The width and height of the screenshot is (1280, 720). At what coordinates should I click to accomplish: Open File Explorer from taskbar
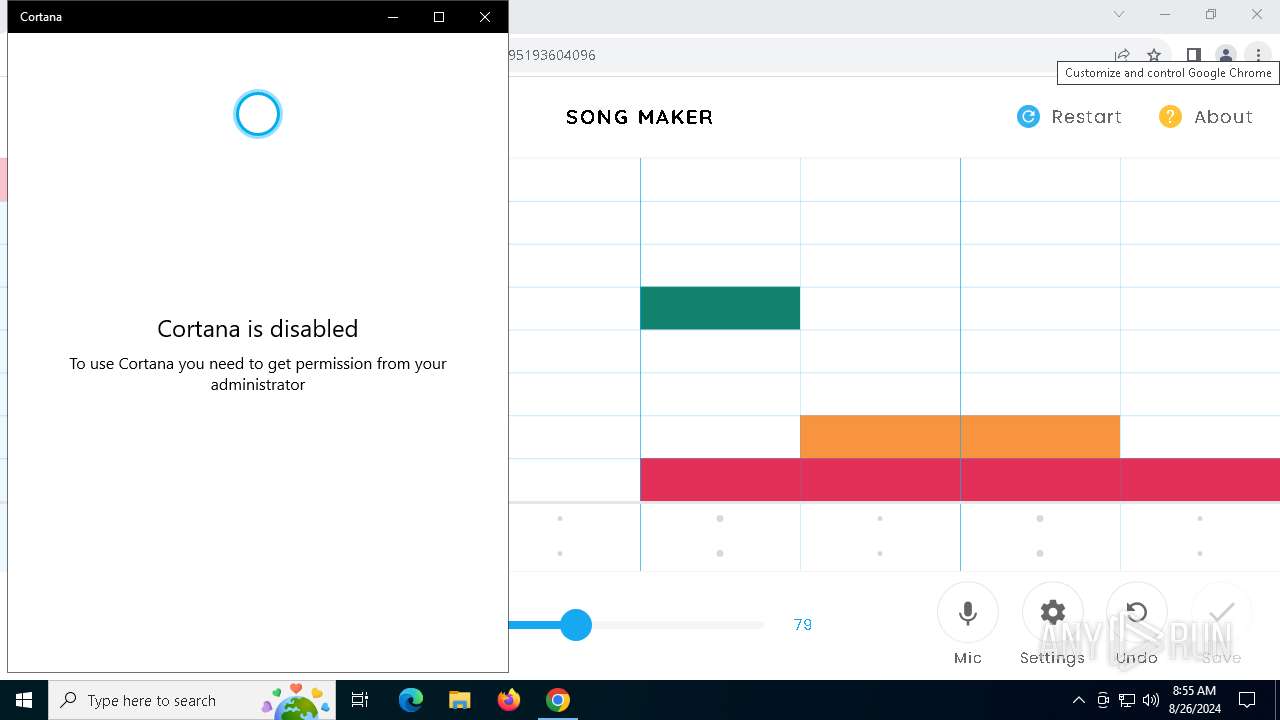(x=459, y=700)
